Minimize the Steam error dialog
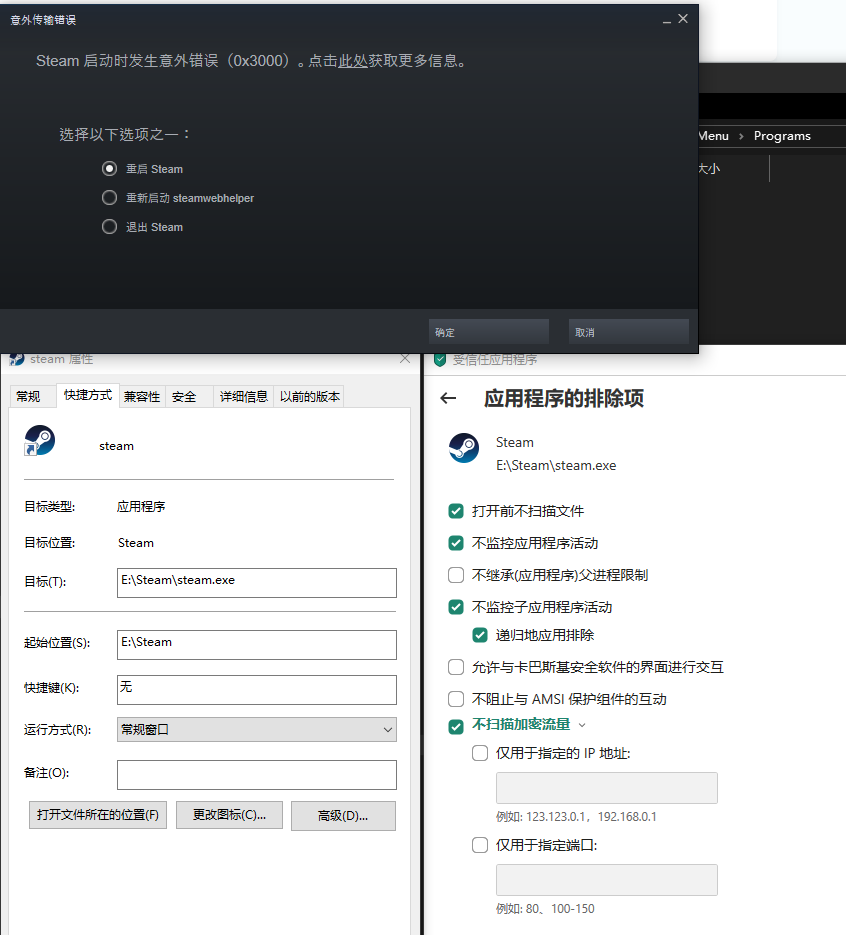 (x=667, y=20)
